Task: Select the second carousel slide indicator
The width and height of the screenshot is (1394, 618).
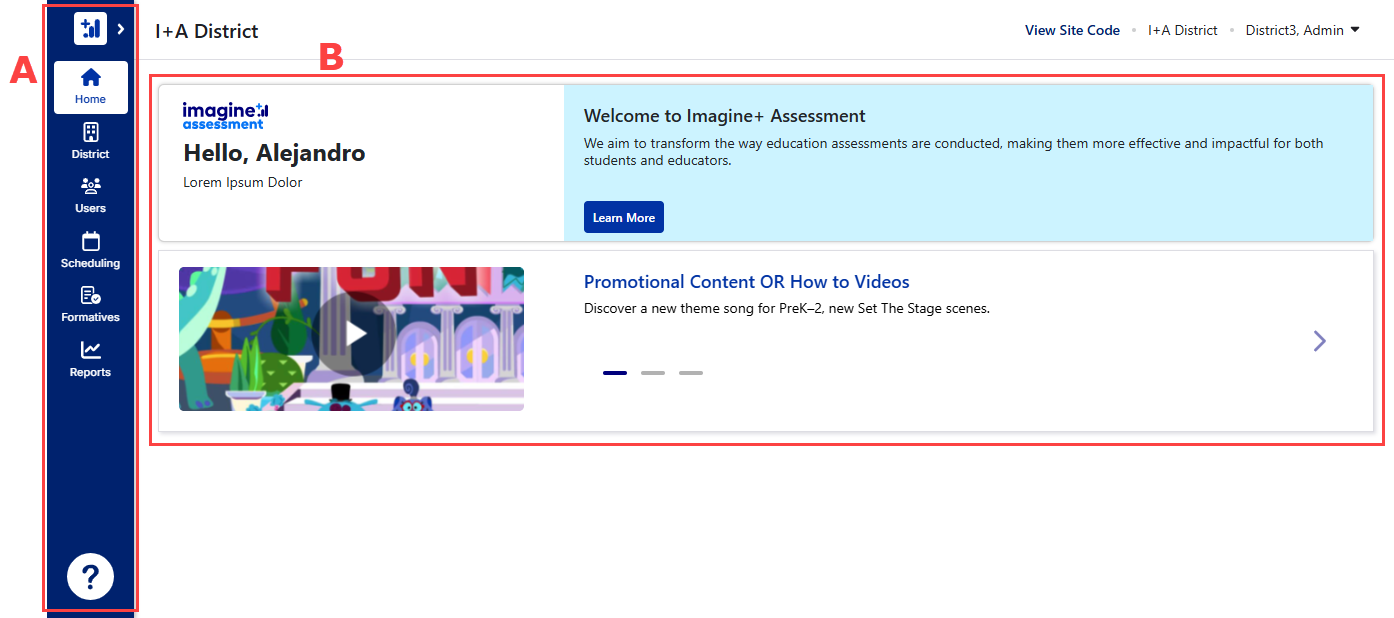Action: pyautogui.click(x=653, y=373)
